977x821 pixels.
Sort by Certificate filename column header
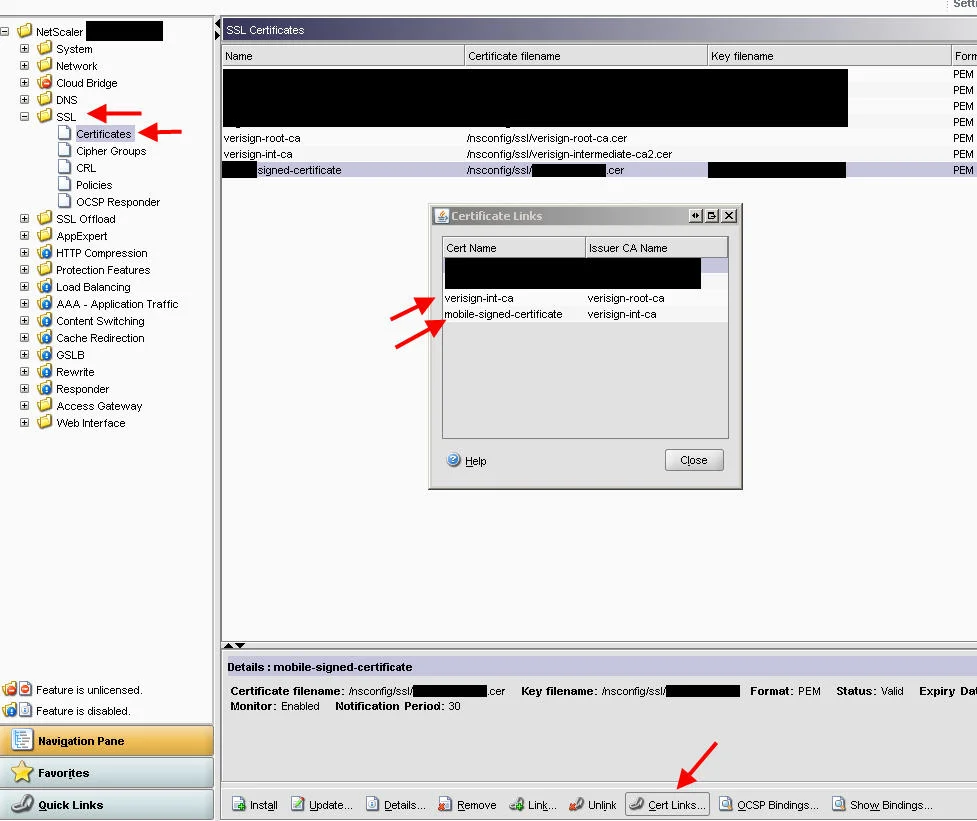[586, 56]
